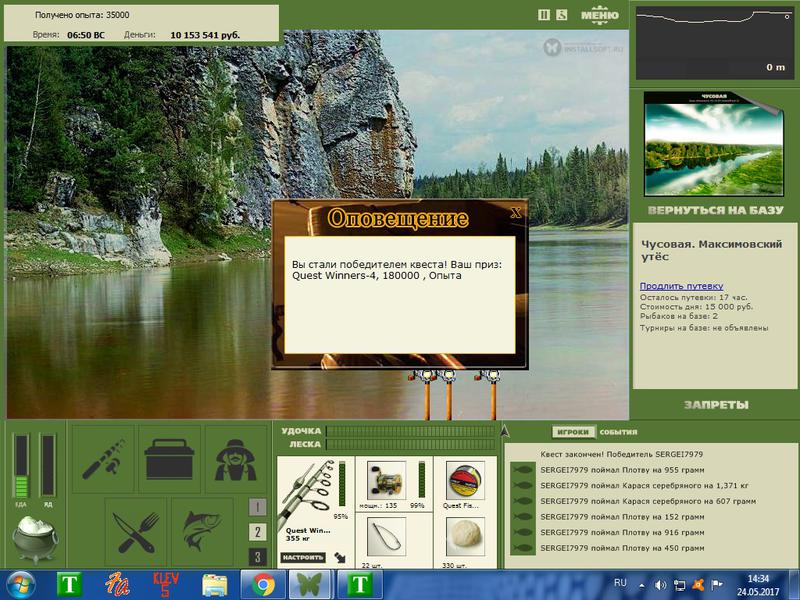
Task: Click log line 'Плотву на 916 грамм'
Action: point(622,532)
